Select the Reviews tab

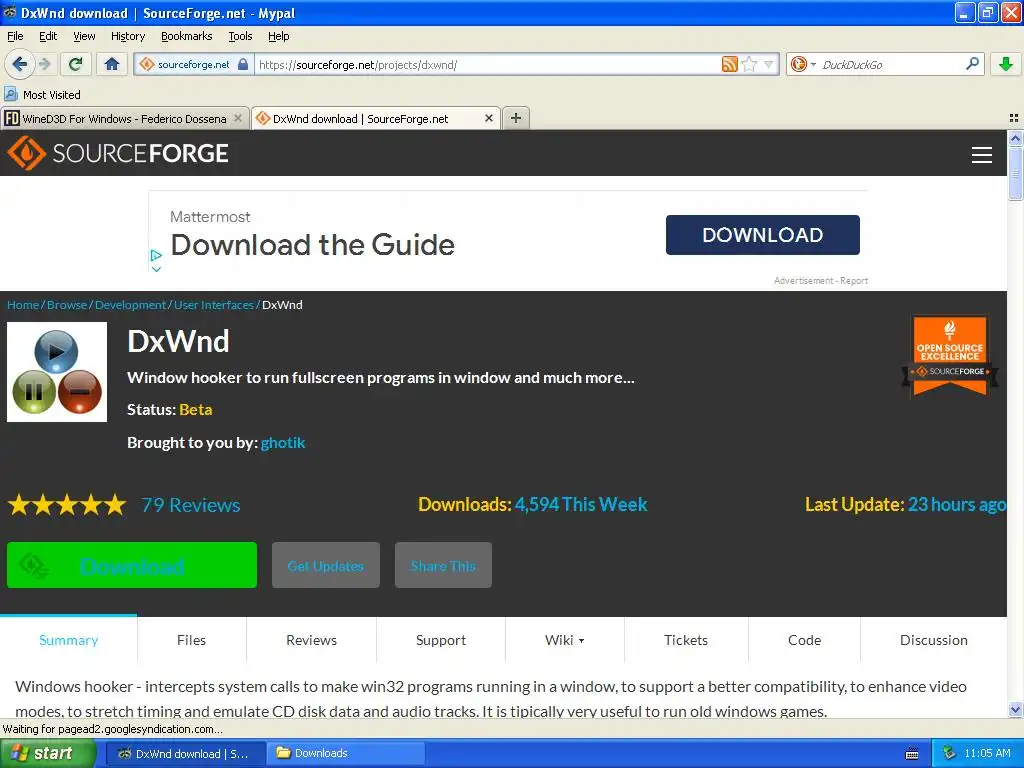pyautogui.click(x=312, y=640)
